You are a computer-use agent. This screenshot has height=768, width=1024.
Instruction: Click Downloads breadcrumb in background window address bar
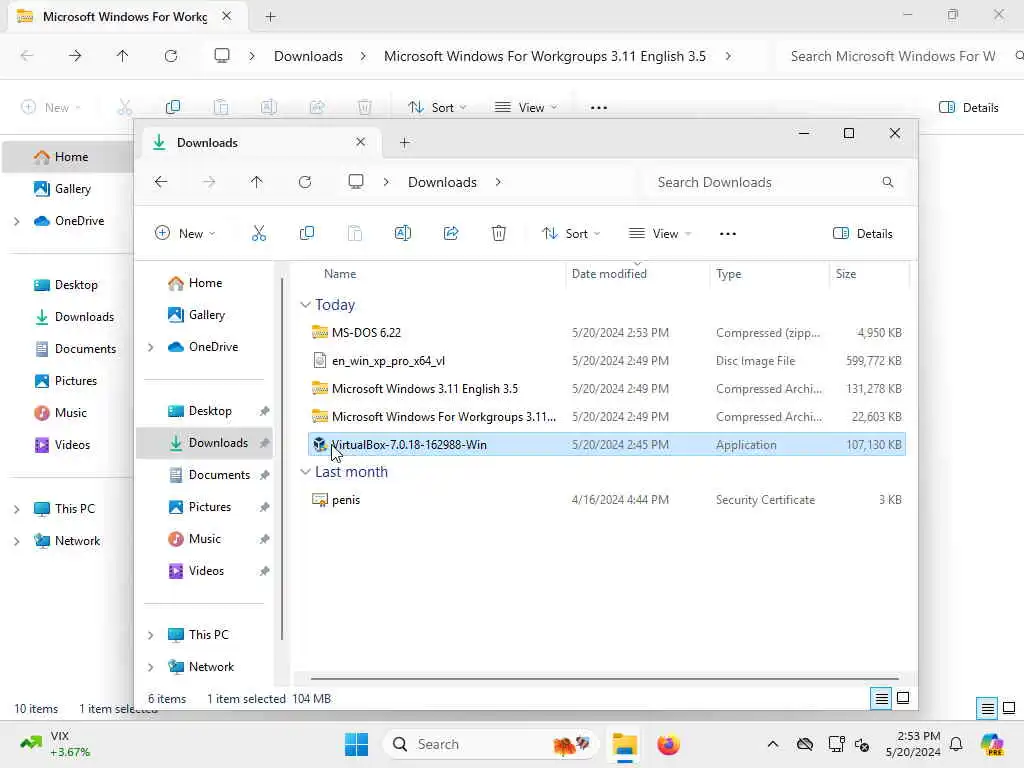[308, 56]
